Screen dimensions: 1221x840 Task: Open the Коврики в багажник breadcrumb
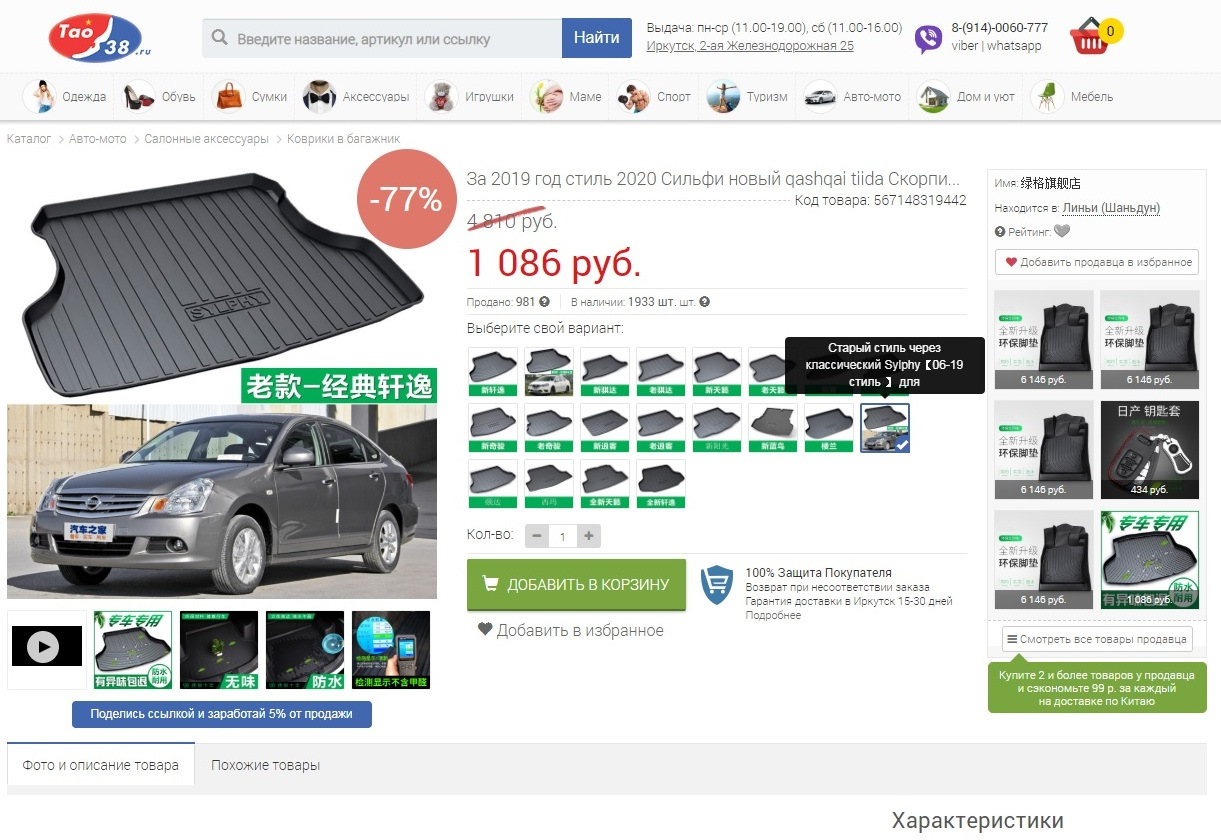click(x=344, y=139)
